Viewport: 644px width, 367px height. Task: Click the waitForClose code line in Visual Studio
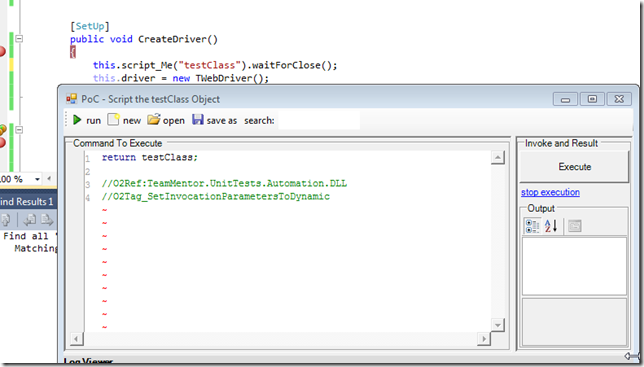[x=215, y=65]
